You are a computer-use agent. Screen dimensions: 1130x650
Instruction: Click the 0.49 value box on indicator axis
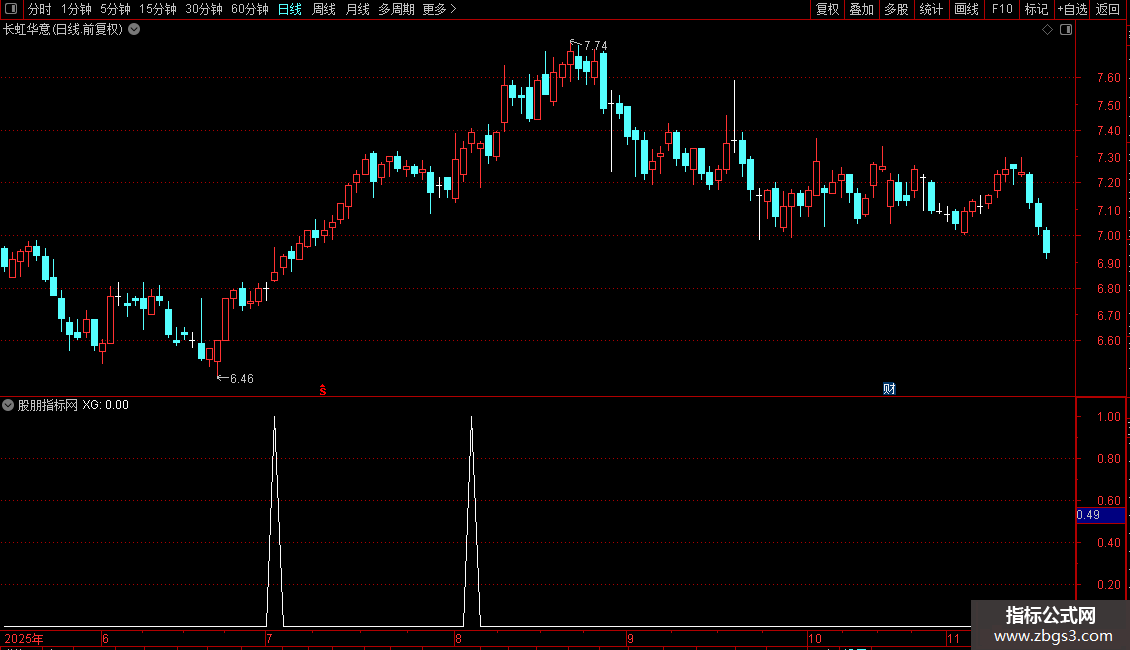[1100, 515]
